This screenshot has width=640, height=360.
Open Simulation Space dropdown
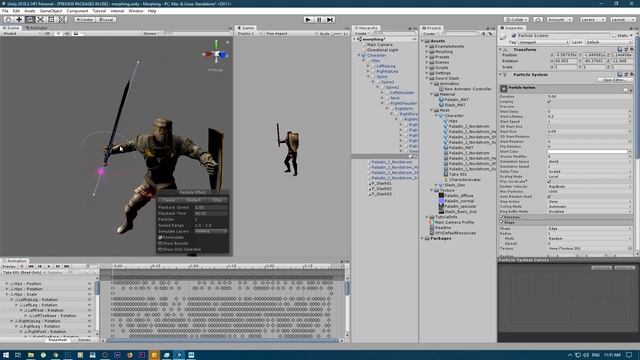pos(589,162)
